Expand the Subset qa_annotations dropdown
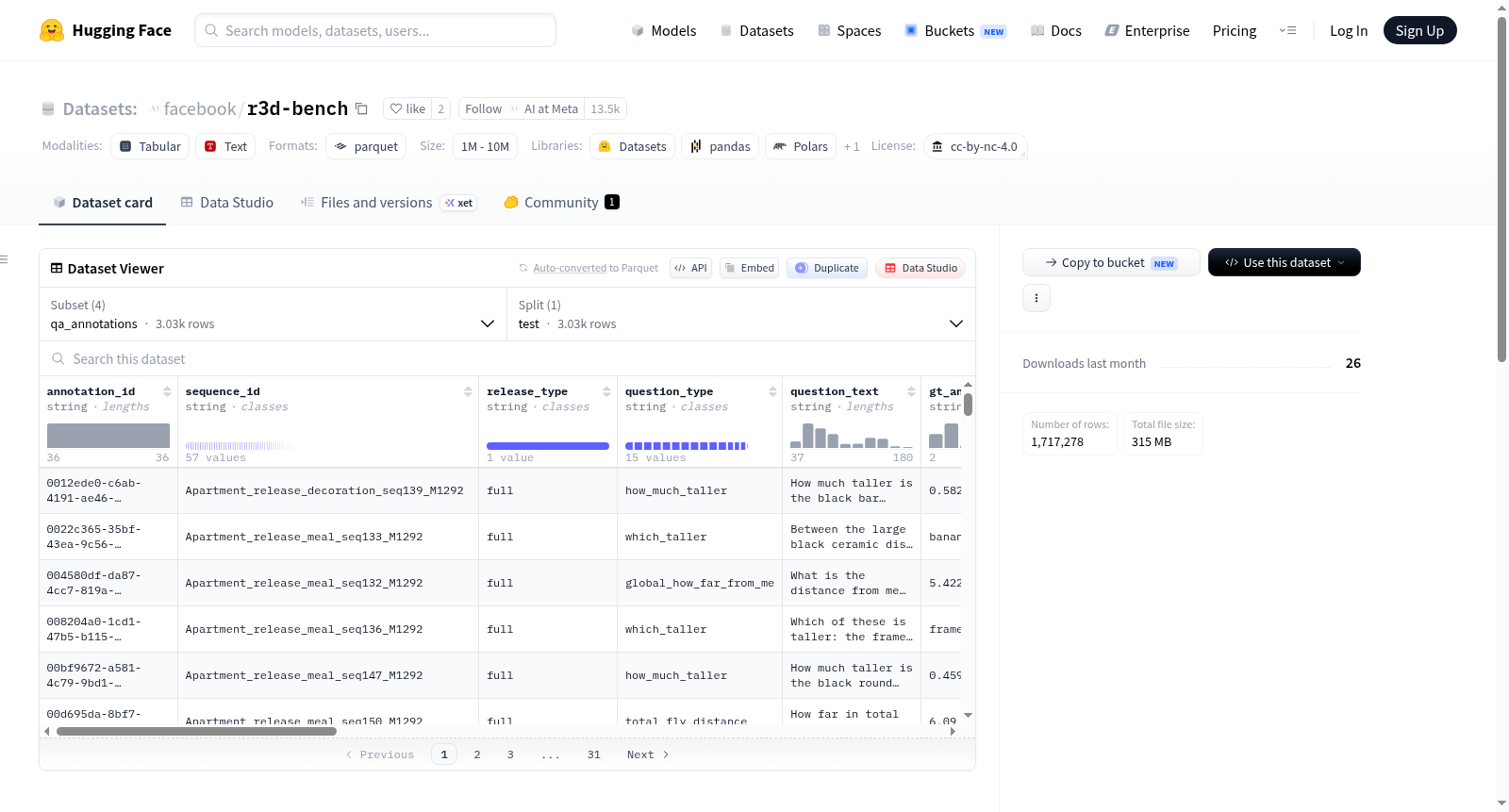 (x=273, y=314)
